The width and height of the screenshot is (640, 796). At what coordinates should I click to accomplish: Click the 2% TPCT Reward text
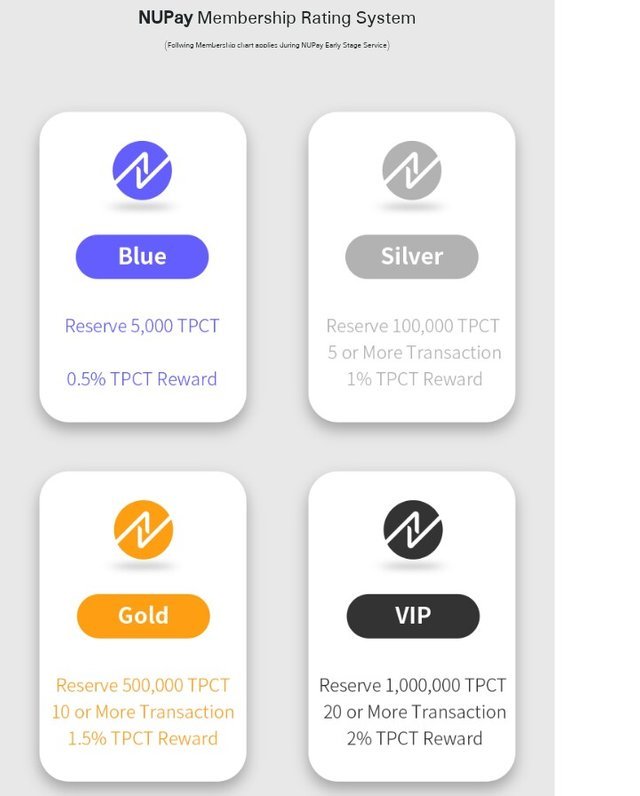(x=414, y=739)
